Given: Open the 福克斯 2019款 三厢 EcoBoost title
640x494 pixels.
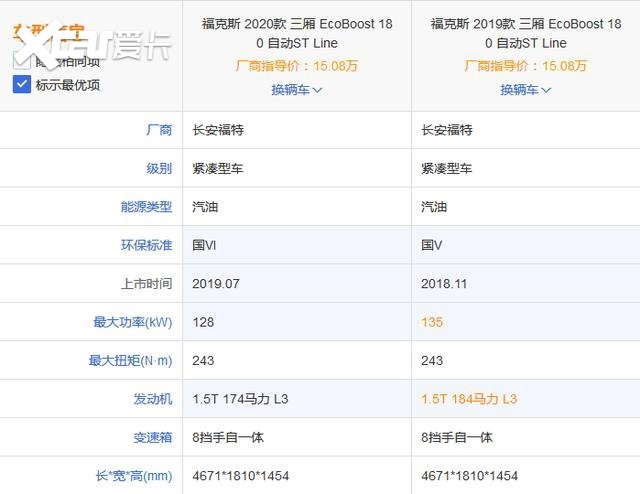Looking at the screenshot, I should (526, 33).
